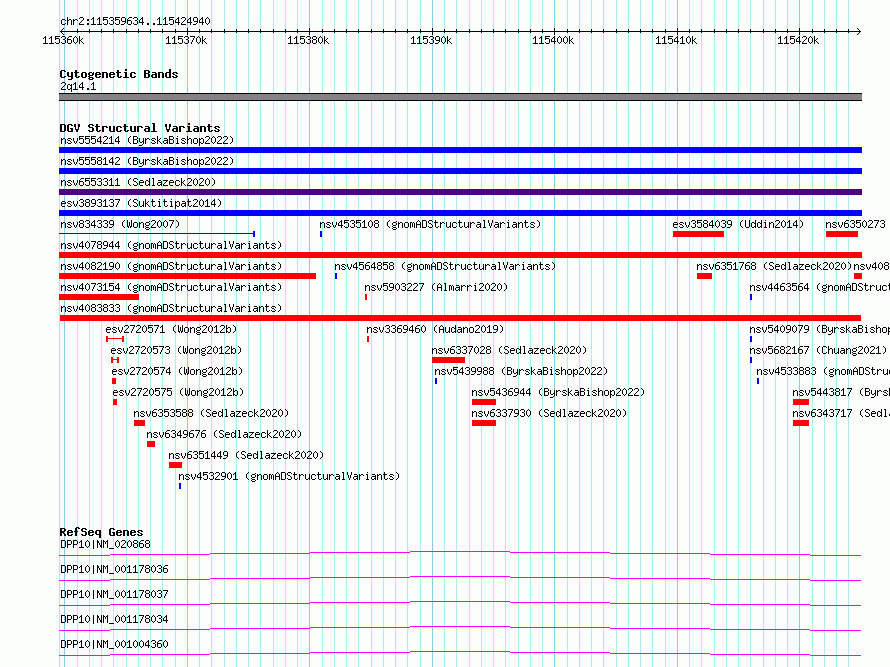This screenshot has width=890, height=667.
Task: Click the nsv4082190 gnomAD variant label
Action: [171, 266]
